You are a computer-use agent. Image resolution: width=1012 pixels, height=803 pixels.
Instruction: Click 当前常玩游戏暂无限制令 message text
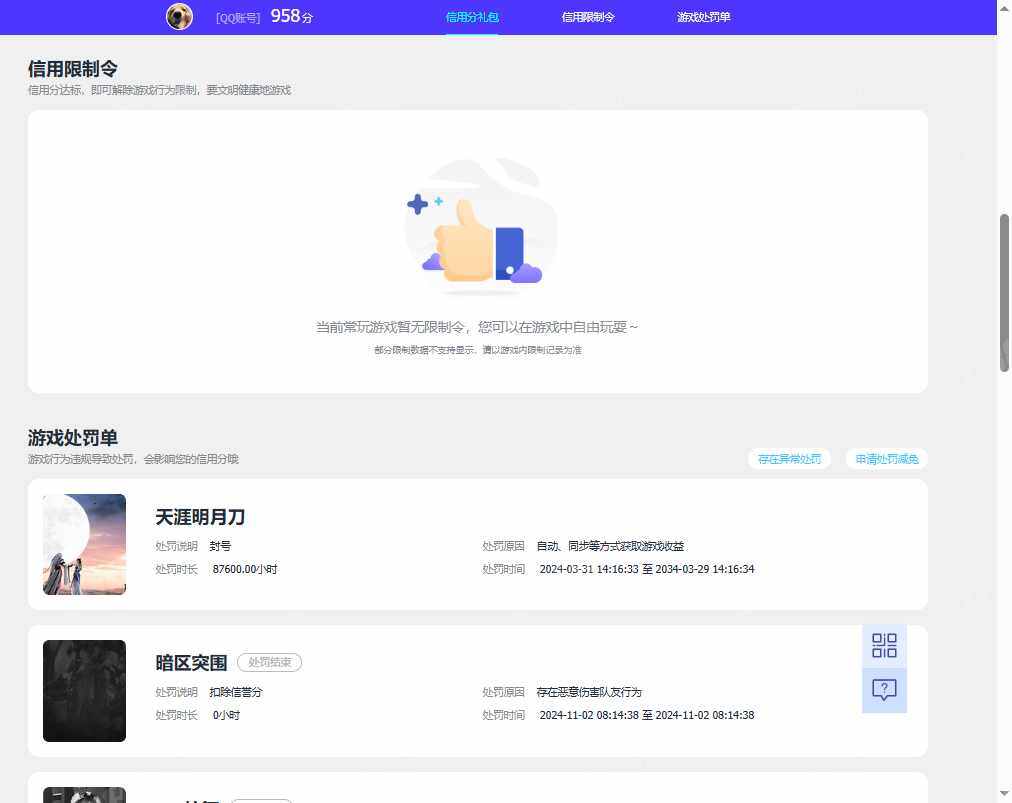tap(476, 327)
